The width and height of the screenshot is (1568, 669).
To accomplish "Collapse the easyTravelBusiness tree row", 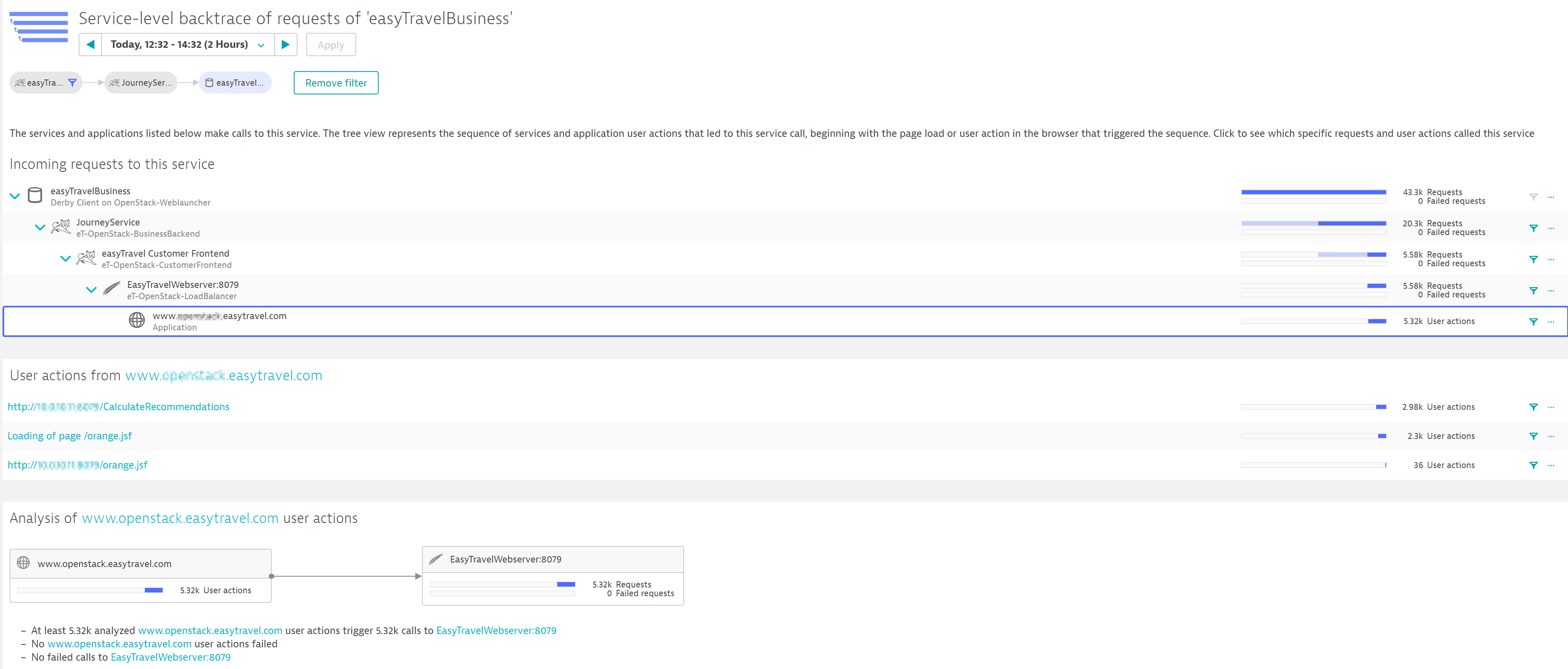I will pyautogui.click(x=15, y=196).
